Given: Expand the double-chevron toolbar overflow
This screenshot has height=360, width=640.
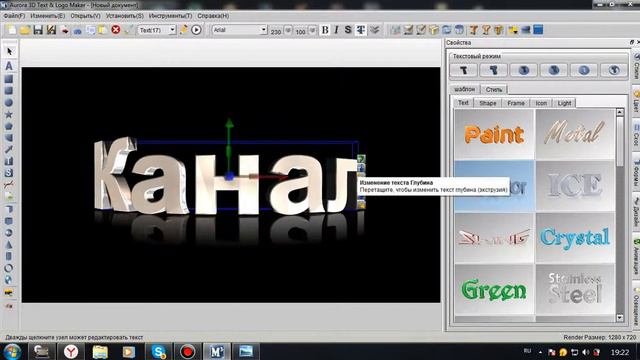Looking at the screenshot, I should coord(374,30).
